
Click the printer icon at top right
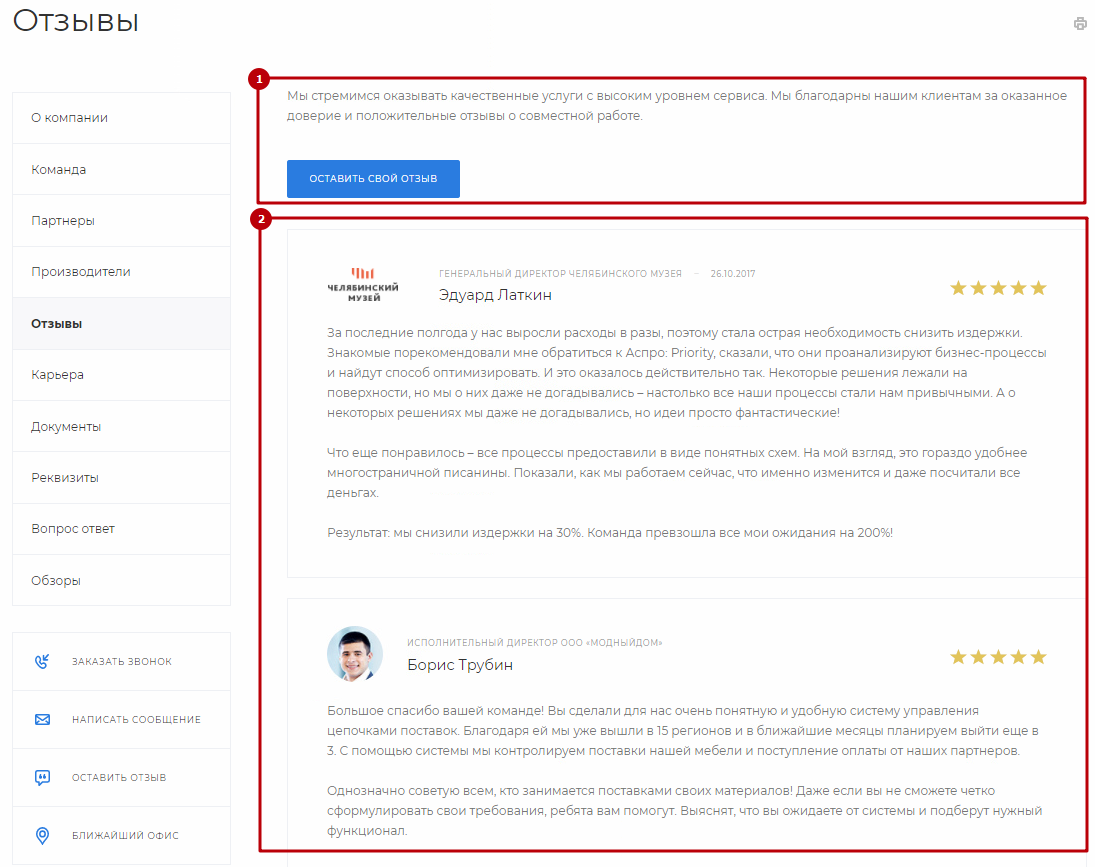pos(1080,24)
